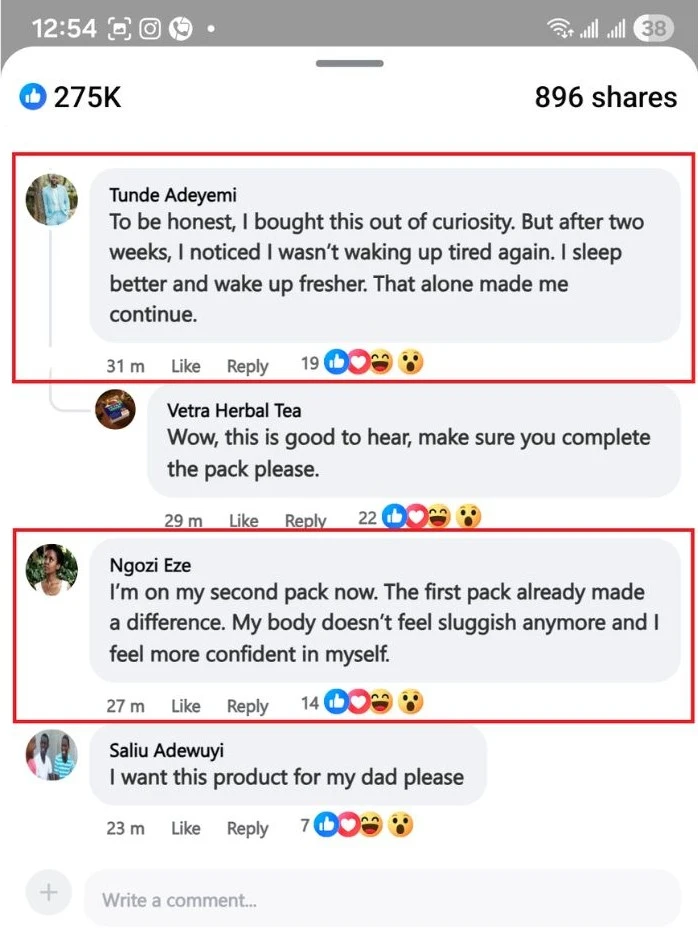The image size is (698, 942).
Task: Reply to Saliu Adewuyi's comment
Action: pos(247,828)
